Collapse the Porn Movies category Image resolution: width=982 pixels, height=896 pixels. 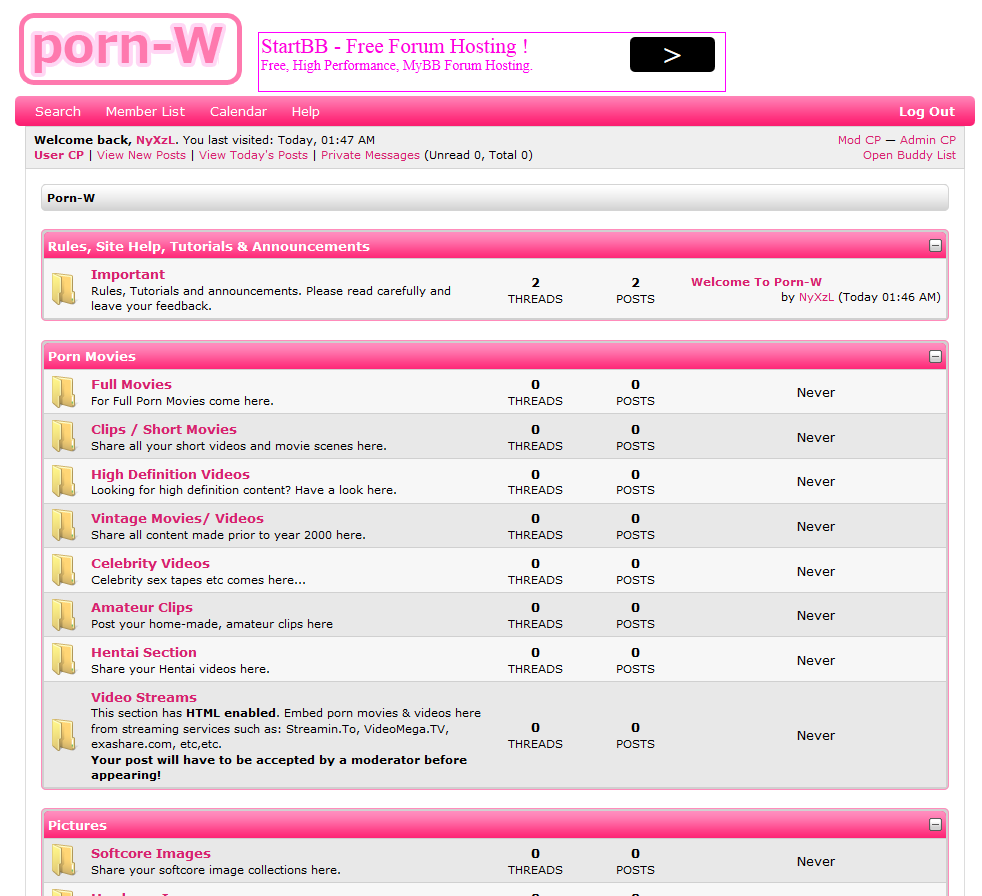[x=935, y=356]
